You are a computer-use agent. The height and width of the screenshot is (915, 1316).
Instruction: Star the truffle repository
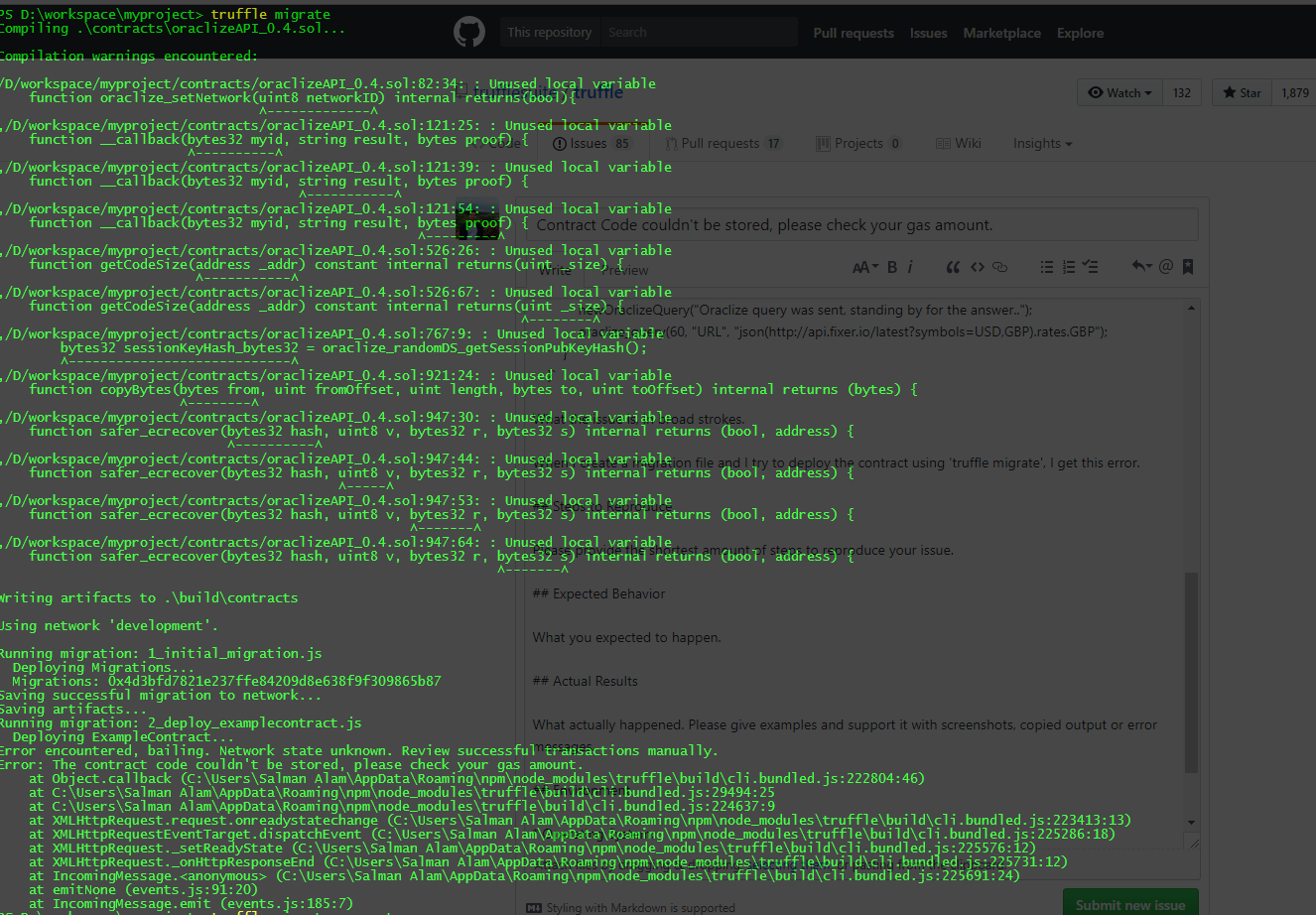1242,92
